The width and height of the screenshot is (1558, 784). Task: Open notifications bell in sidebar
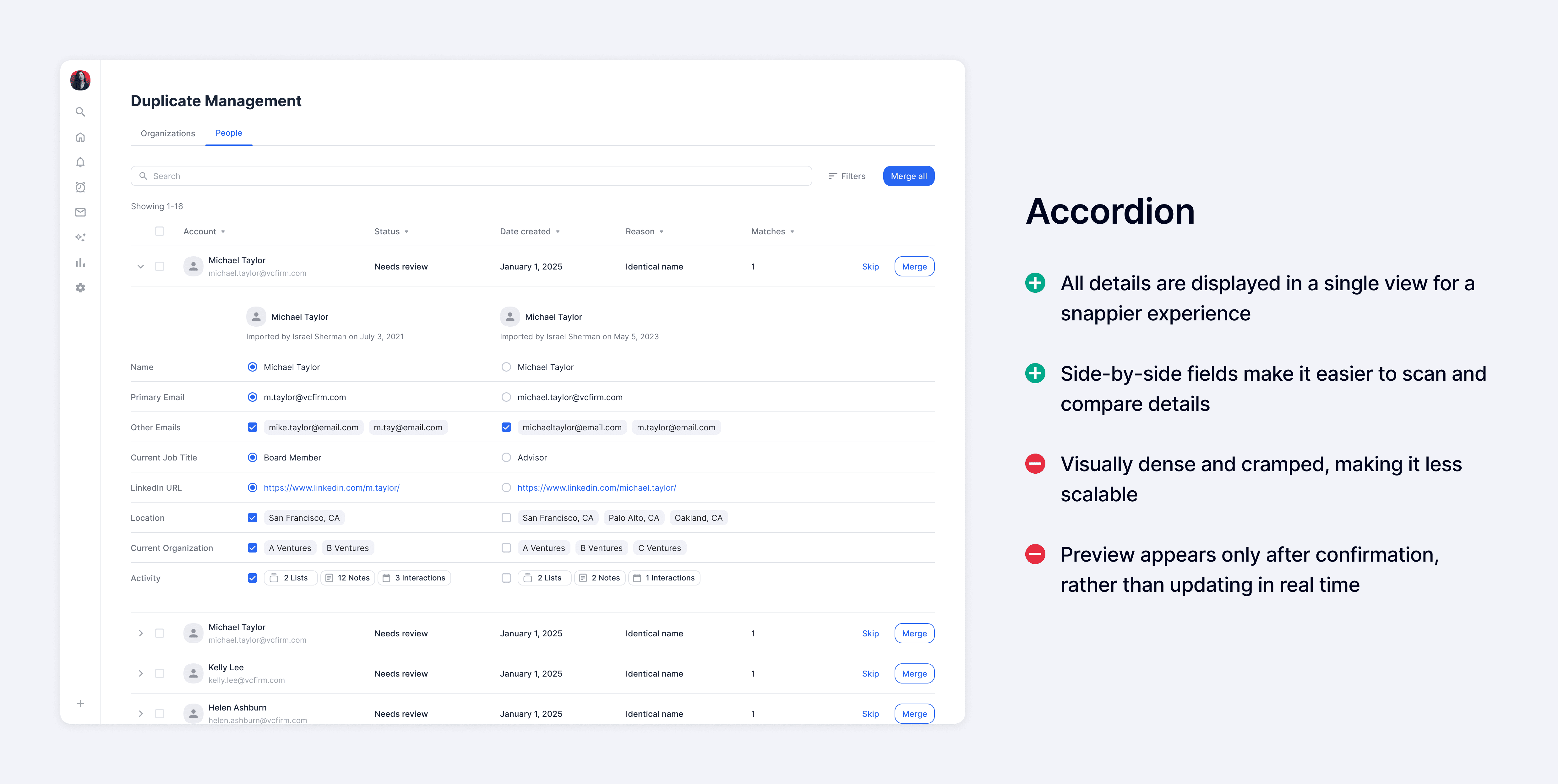(x=80, y=162)
